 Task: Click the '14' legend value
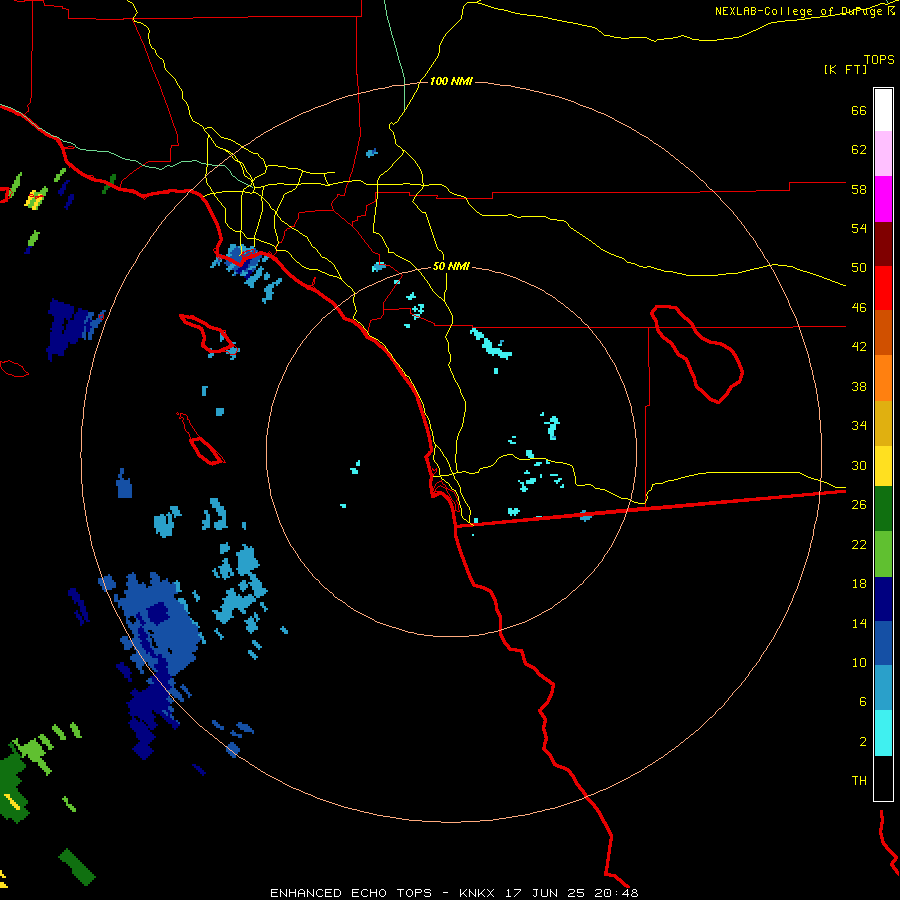pyautogui.click(x=859, y=623)
